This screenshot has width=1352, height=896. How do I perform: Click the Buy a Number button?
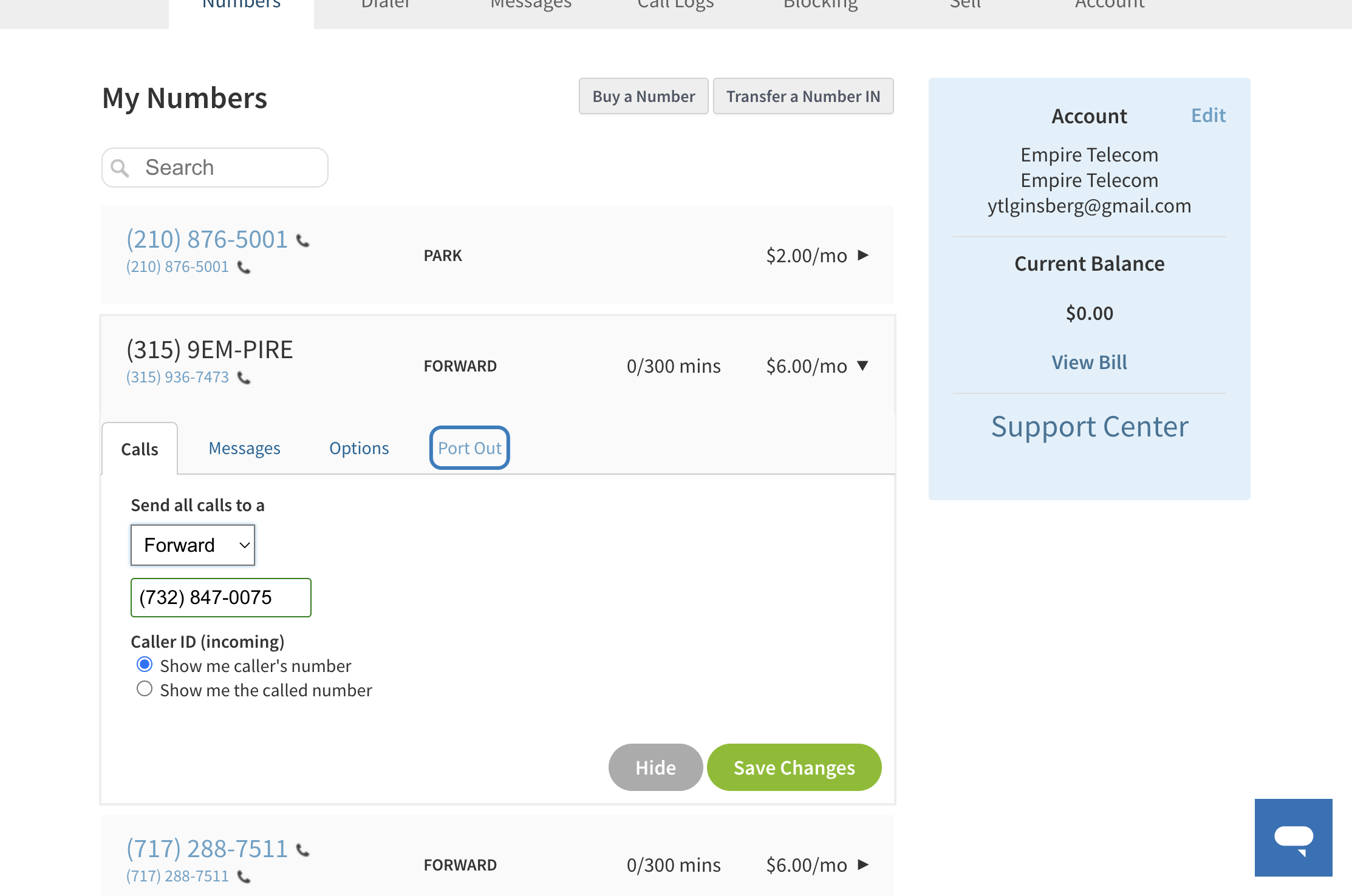click(644, 96)
